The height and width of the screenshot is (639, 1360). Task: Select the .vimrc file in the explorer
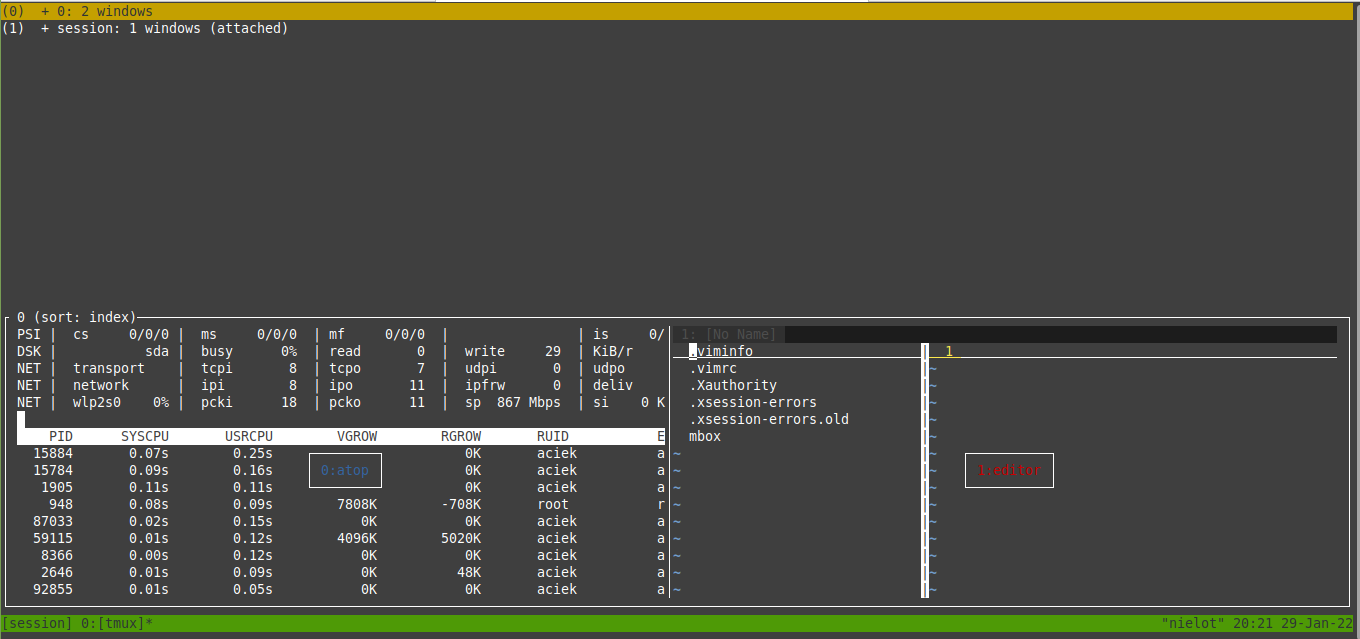click(x=711, y=368)
